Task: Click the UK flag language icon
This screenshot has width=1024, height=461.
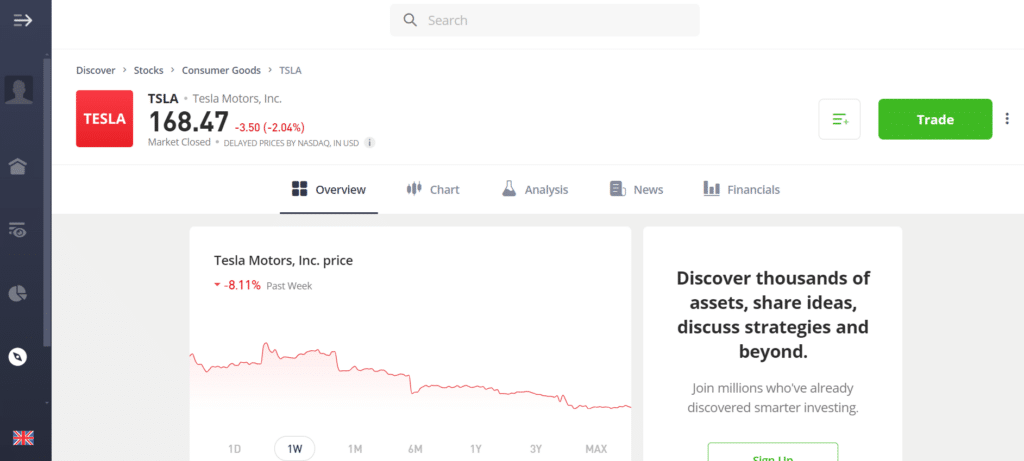Action: click(22, 437)
